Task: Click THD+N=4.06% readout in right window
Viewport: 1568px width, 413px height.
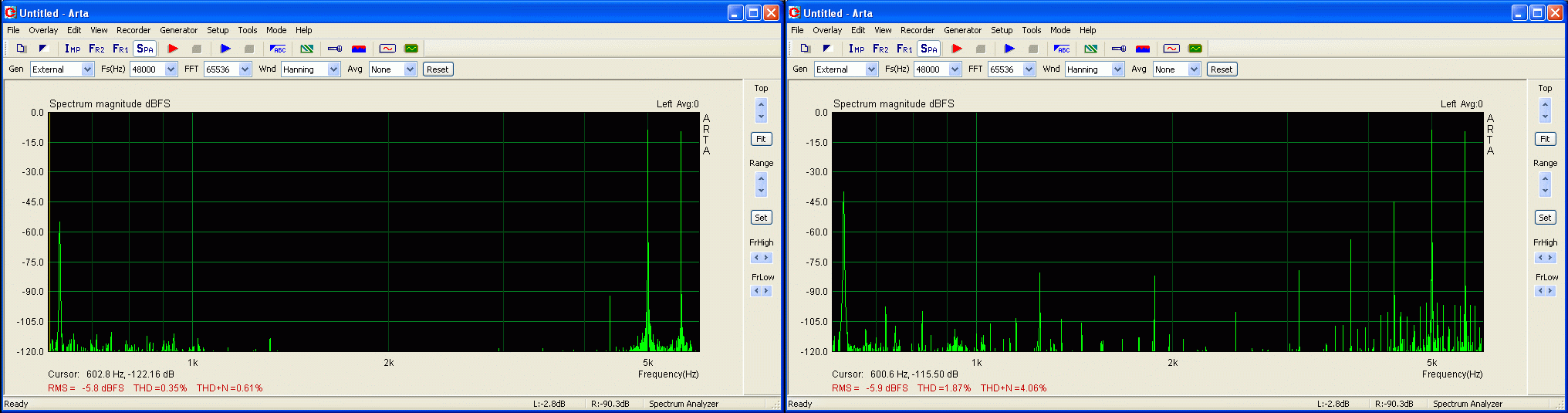Action: click(x=1013, y=388)
